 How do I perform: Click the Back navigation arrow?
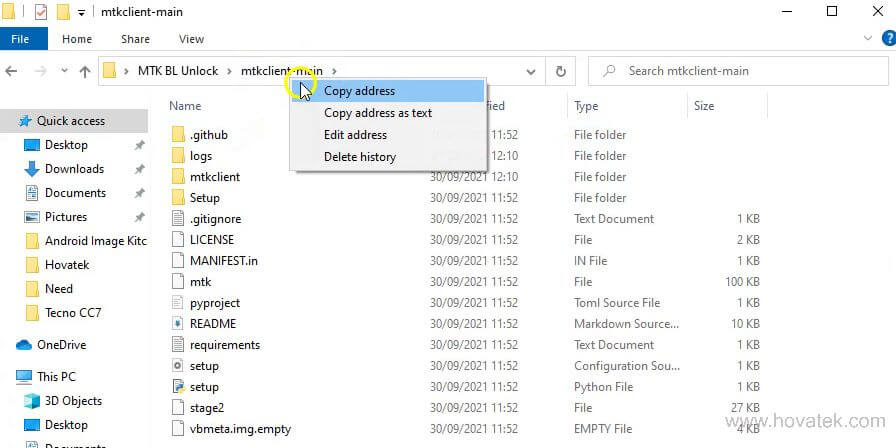(x=12, y=71)
